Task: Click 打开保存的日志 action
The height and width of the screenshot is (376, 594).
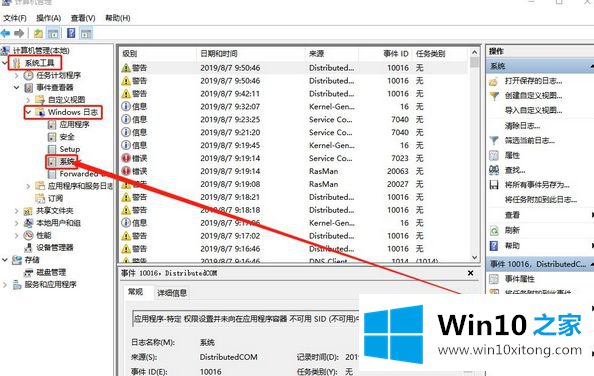Action: [533, 81]
